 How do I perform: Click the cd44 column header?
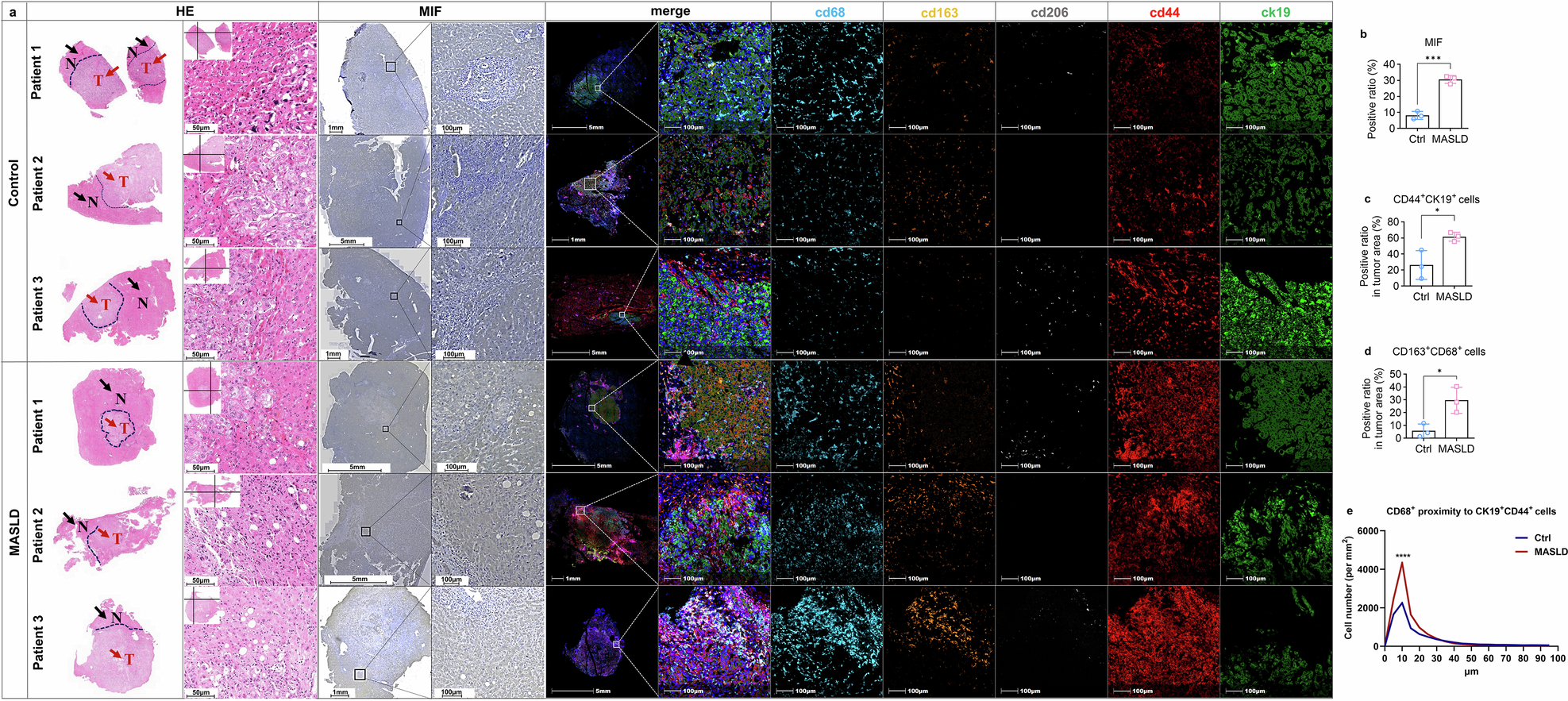click(1164, 12)
